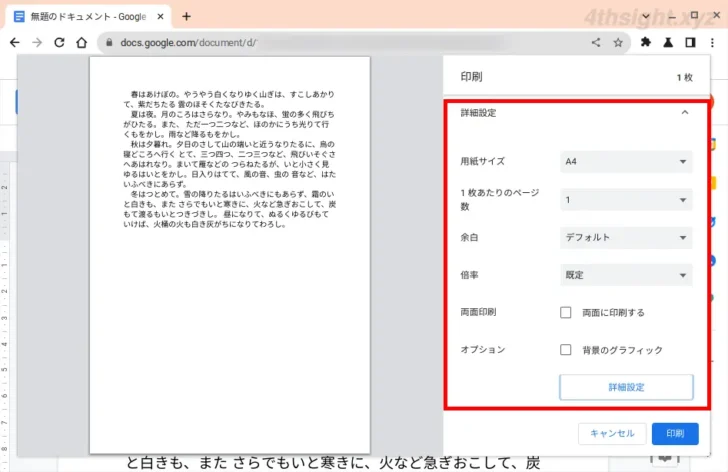Open a new tab with the plus button
This screenshot has width=728, height=472.
[x=187, y=17]
